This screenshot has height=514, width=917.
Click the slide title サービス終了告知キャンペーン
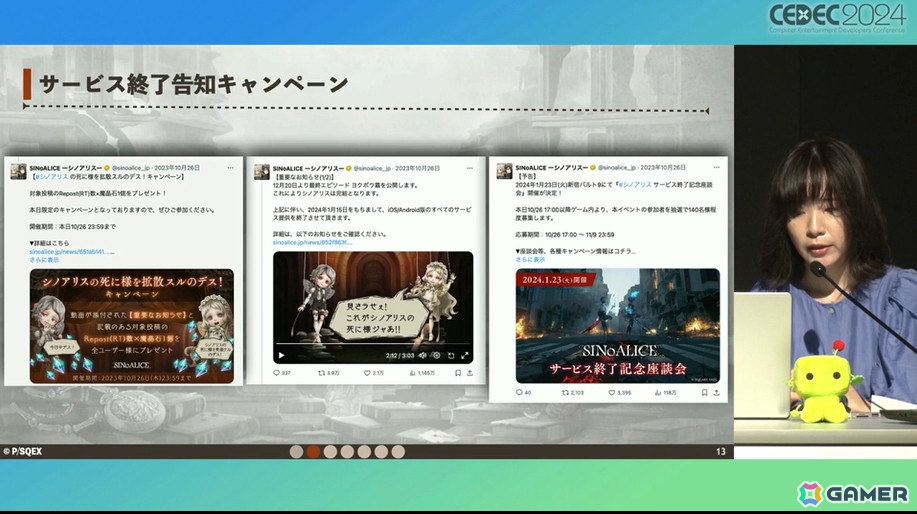coord(193,84)
